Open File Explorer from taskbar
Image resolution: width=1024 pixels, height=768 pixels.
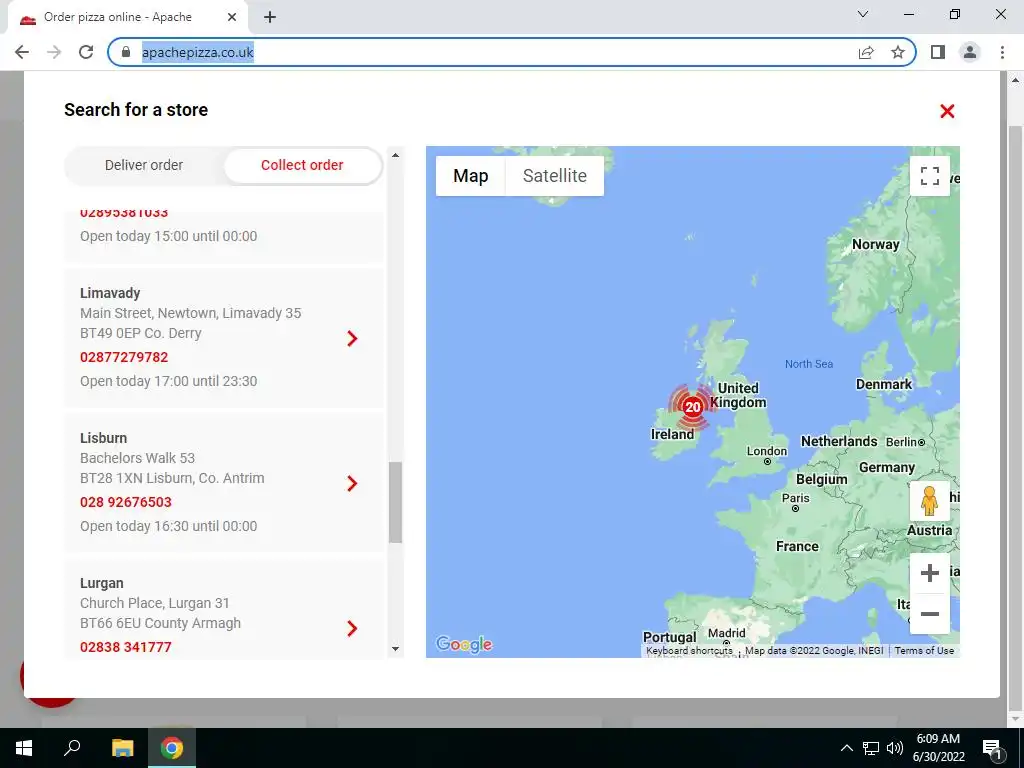point(122,748)
